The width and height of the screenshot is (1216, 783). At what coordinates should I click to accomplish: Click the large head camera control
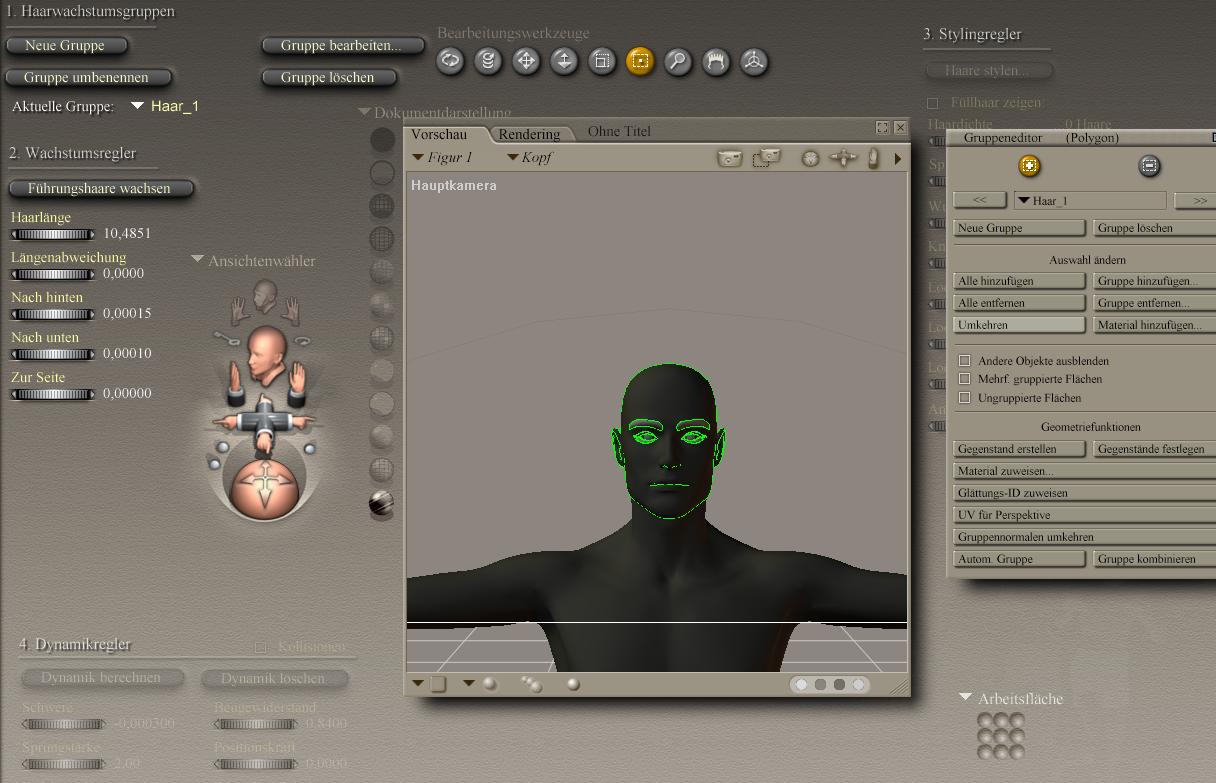tap(265, 356)
